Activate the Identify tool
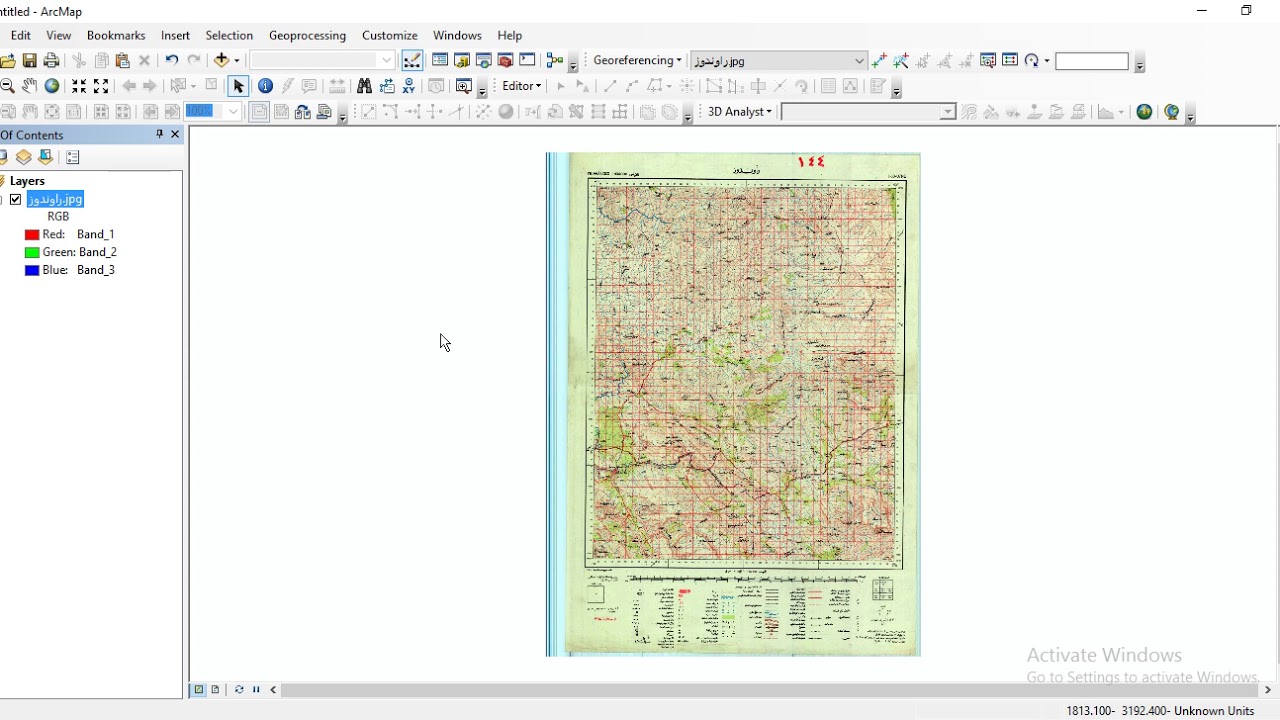The height and width of the screenshot is (720, 1280). click(x=265, y=86)
